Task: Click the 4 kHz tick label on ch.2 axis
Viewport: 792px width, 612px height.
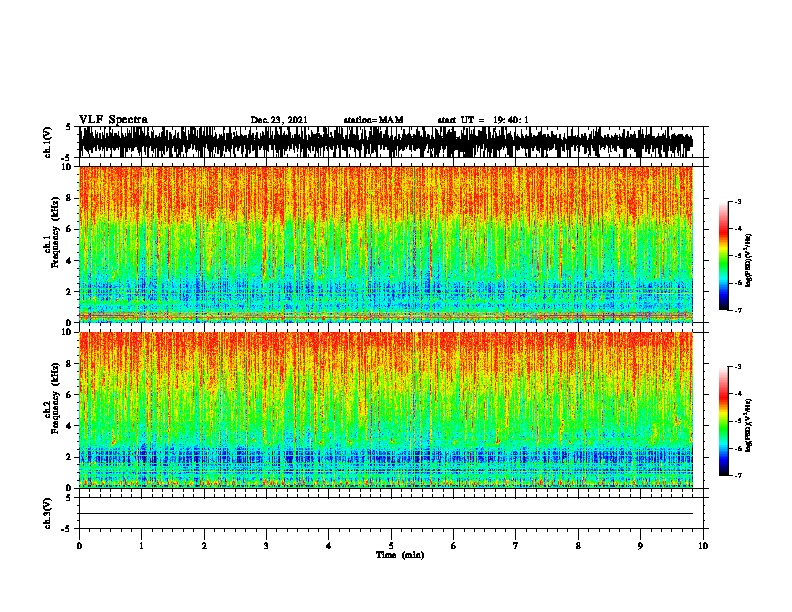Action: click(69, 426)
